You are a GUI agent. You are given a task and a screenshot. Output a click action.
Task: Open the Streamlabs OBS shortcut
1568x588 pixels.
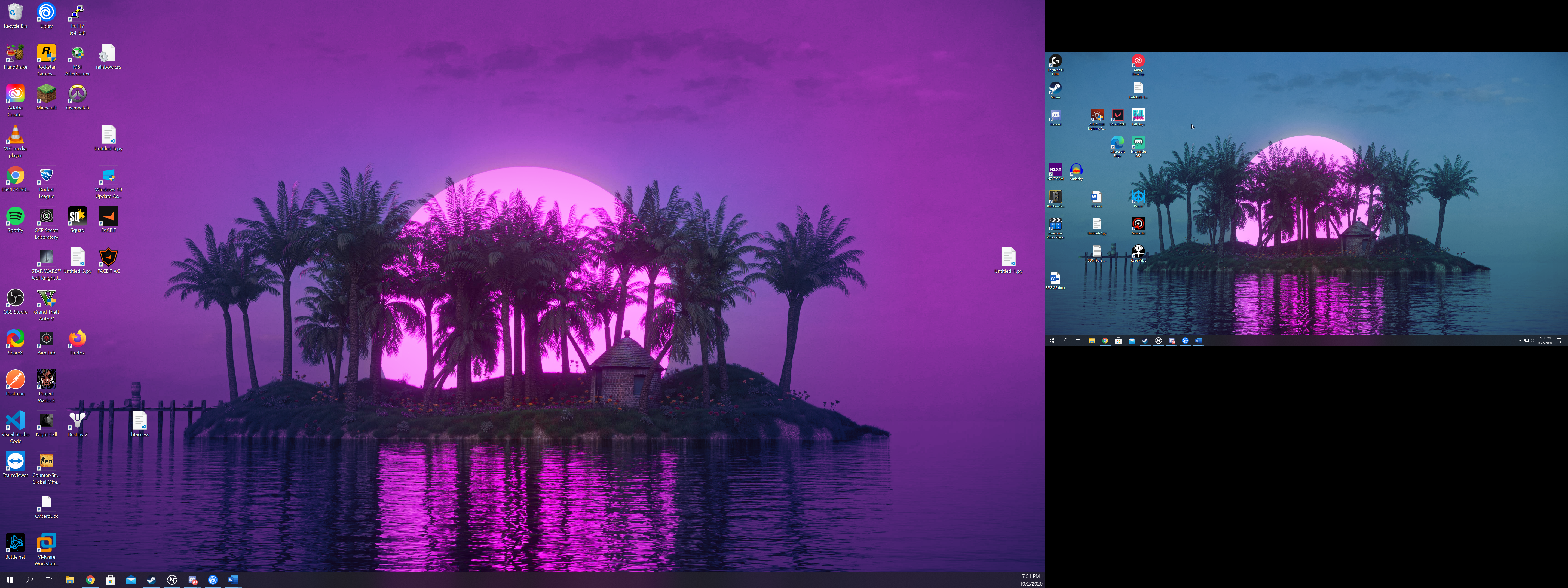[1138, 143]
